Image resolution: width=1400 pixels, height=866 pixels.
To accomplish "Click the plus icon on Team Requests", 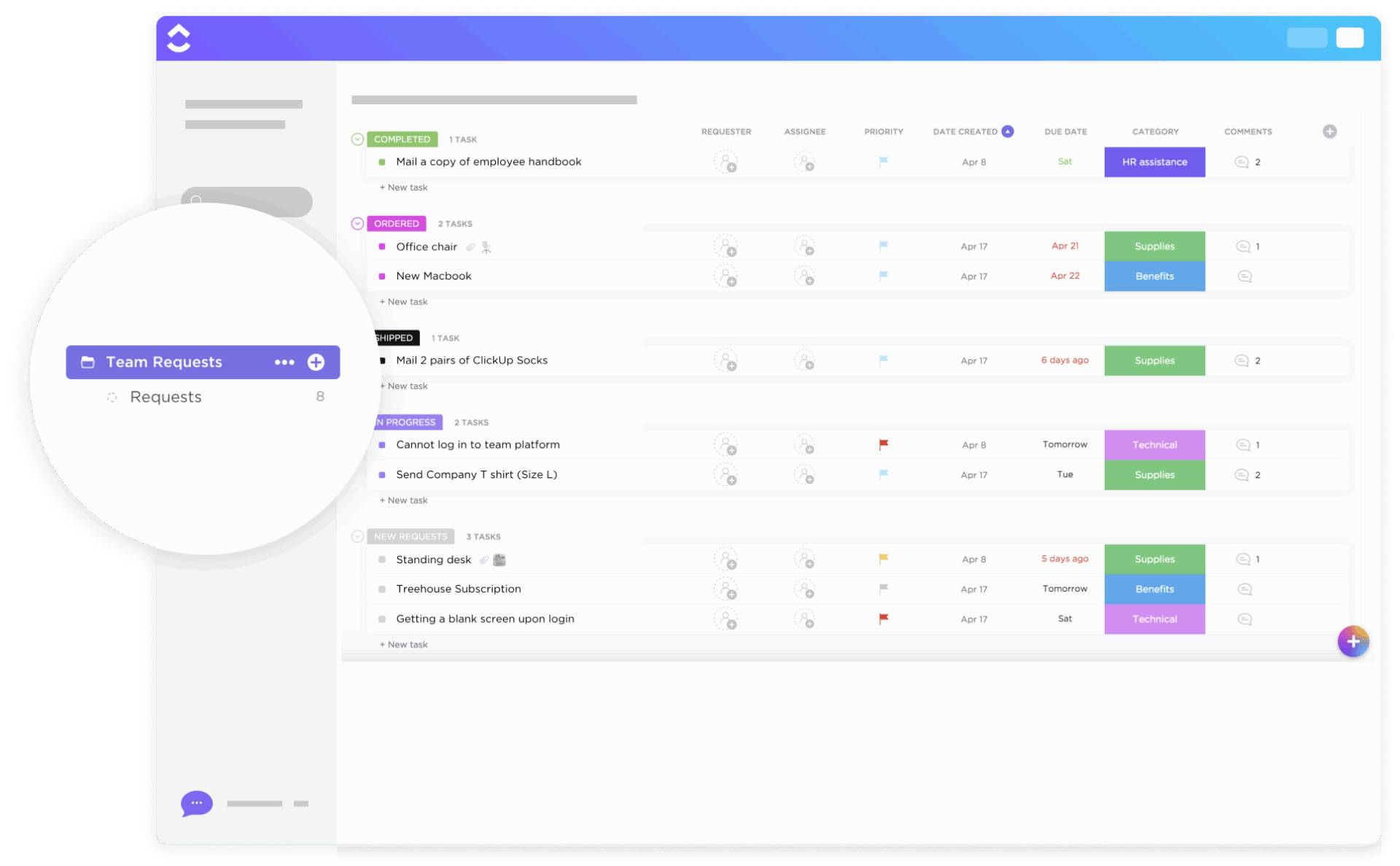I will 316,362.
